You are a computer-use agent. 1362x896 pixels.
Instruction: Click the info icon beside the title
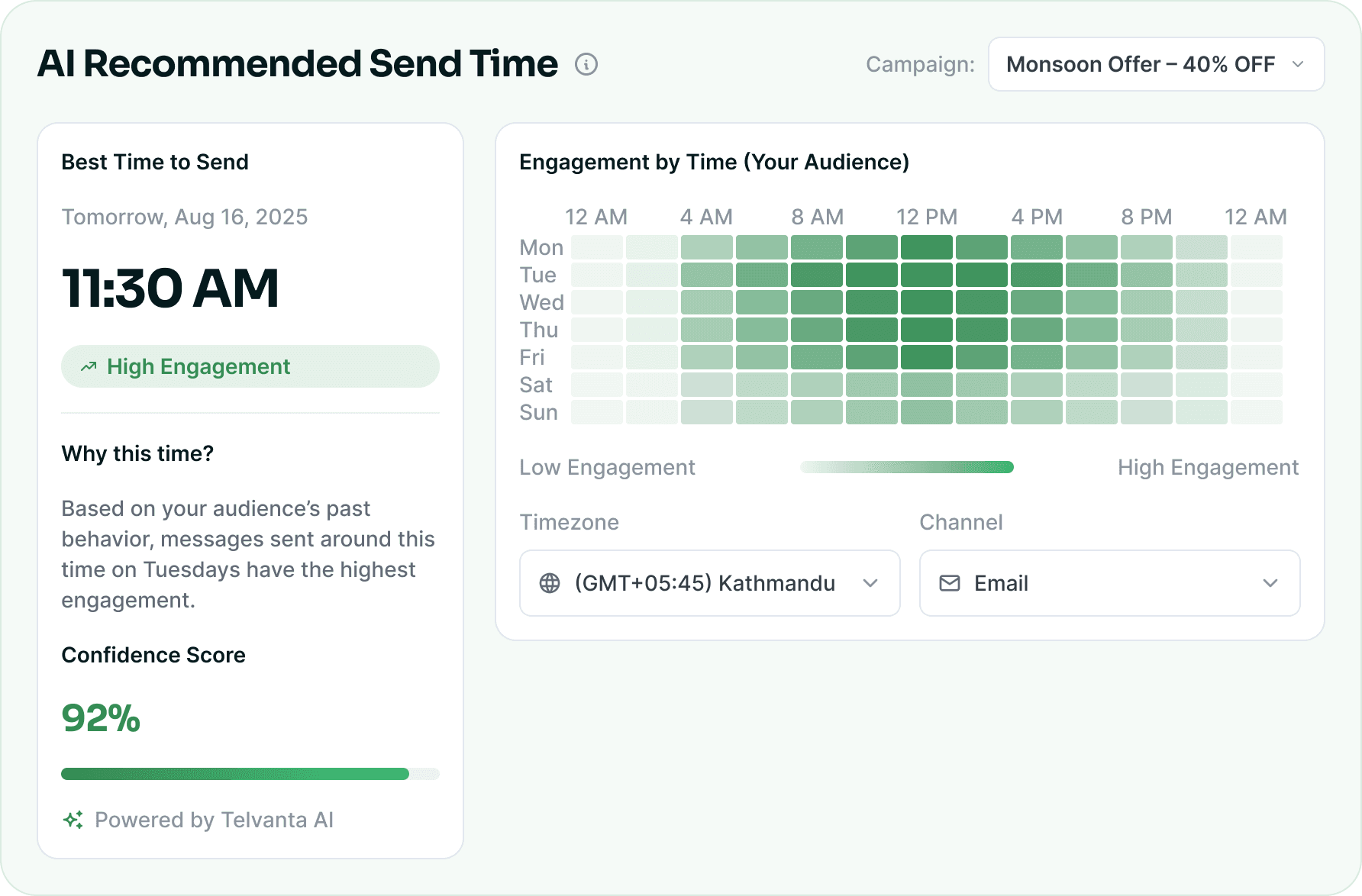(586, 64)
